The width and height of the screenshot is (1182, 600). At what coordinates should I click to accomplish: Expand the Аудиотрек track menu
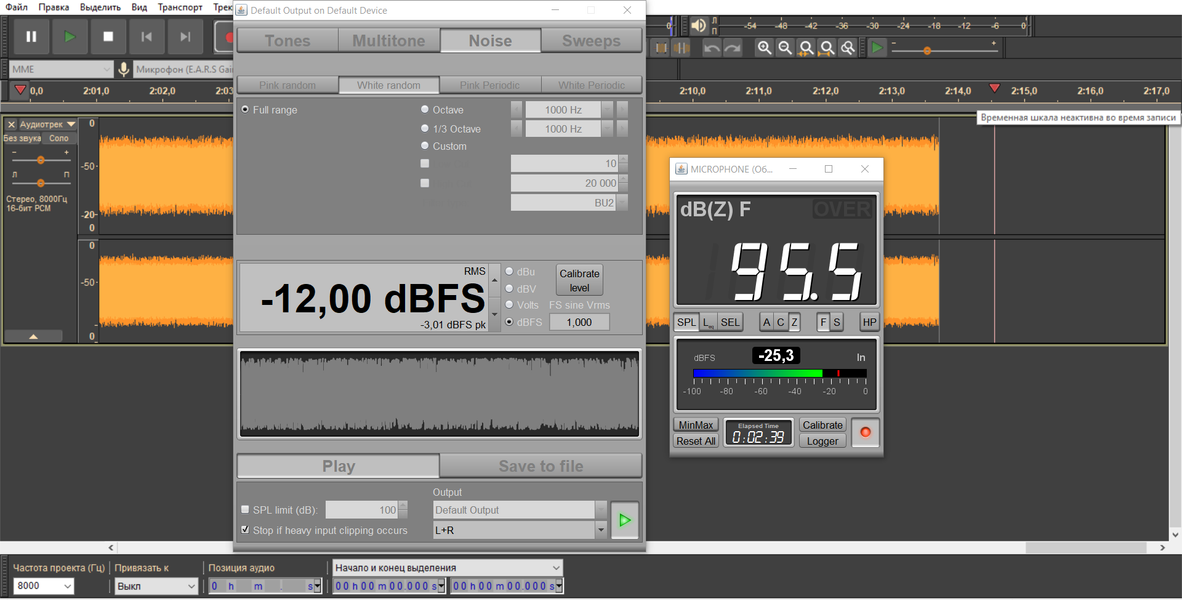click(71, 125)
